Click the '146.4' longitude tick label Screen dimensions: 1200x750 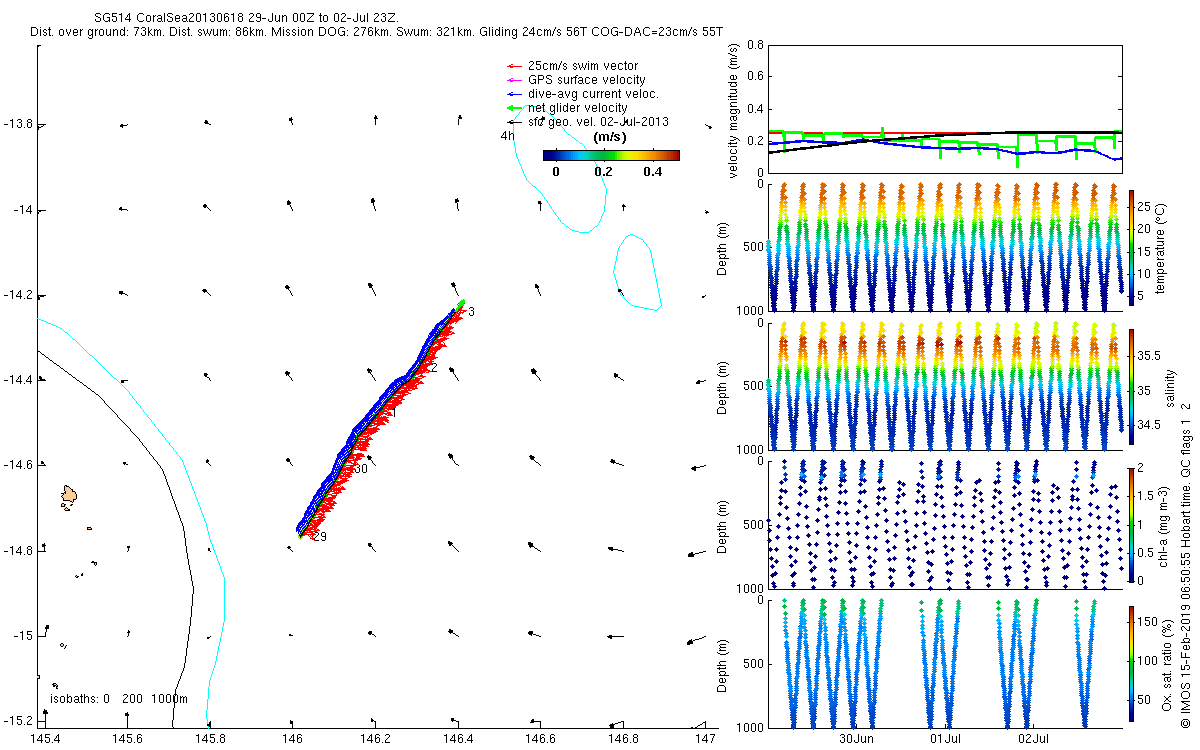click(458, 739)
